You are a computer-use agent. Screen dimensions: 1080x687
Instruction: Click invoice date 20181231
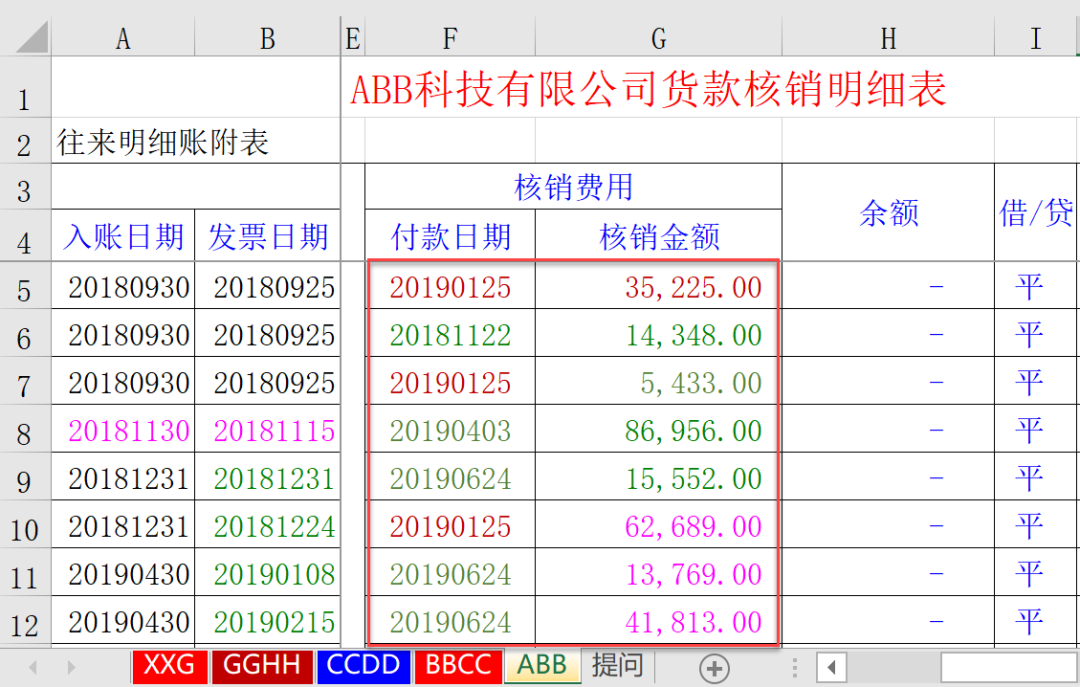point(268,476)
